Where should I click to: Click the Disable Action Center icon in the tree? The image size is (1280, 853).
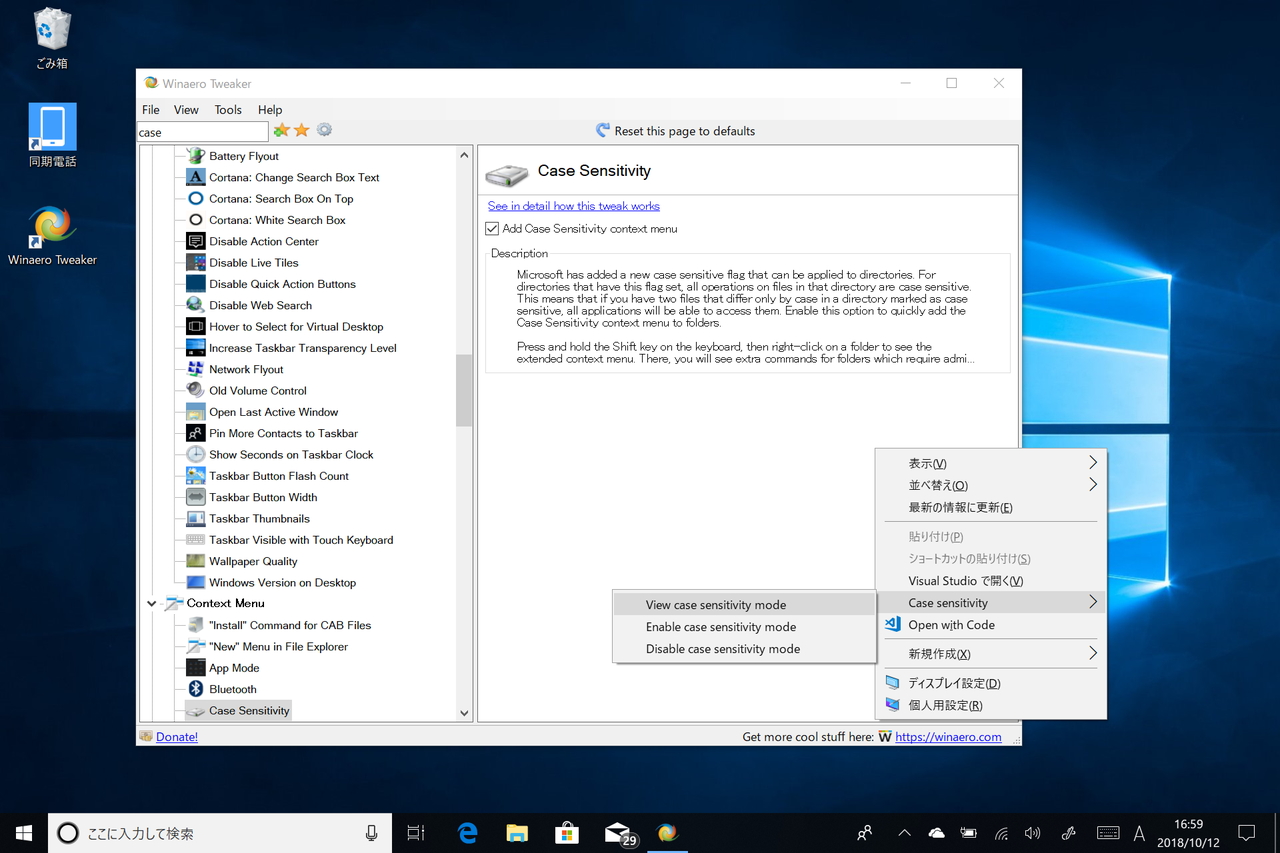pyautogui.click(x=195, y=241)
